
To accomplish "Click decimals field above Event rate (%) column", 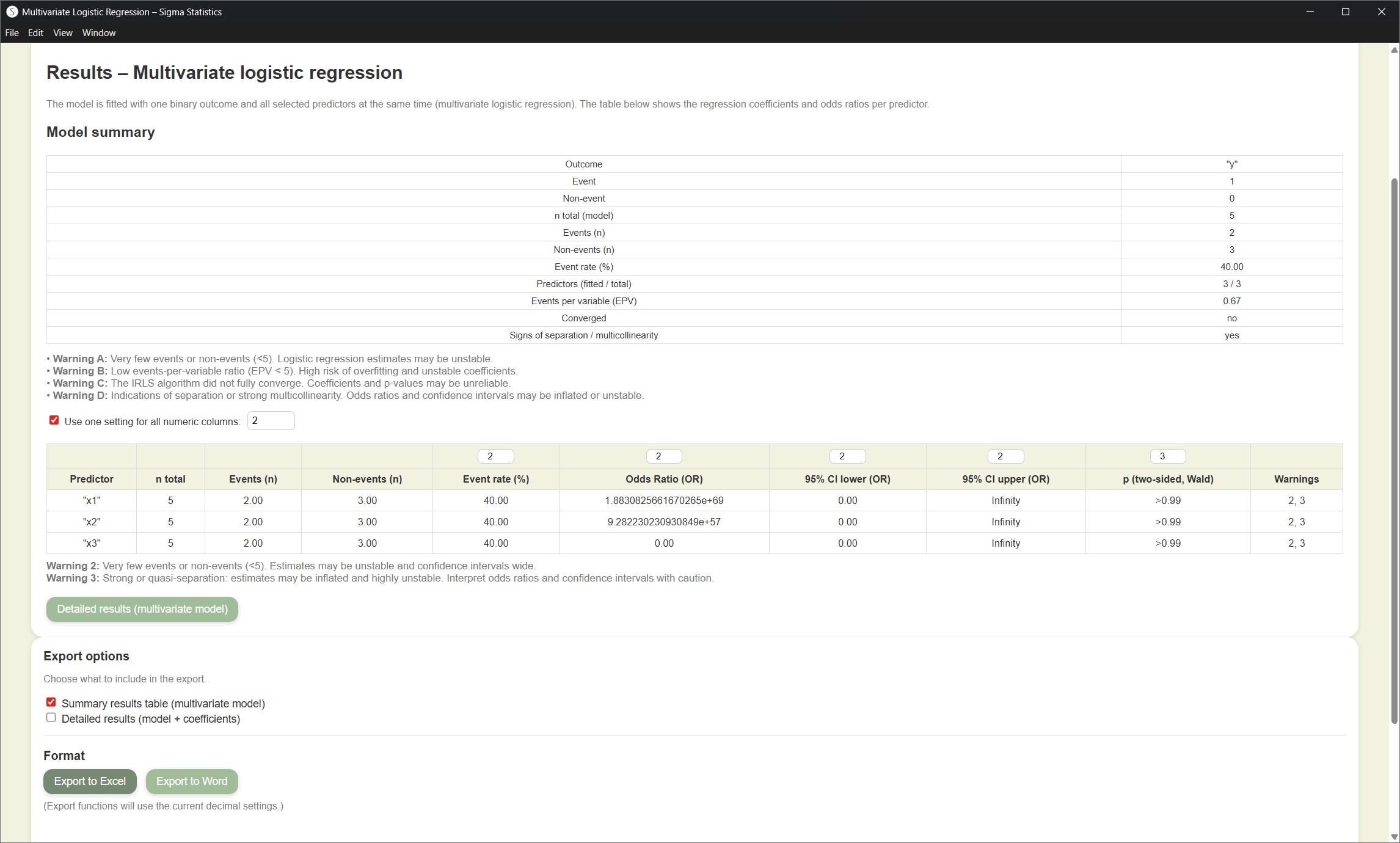I will click(x=495, y=456).
